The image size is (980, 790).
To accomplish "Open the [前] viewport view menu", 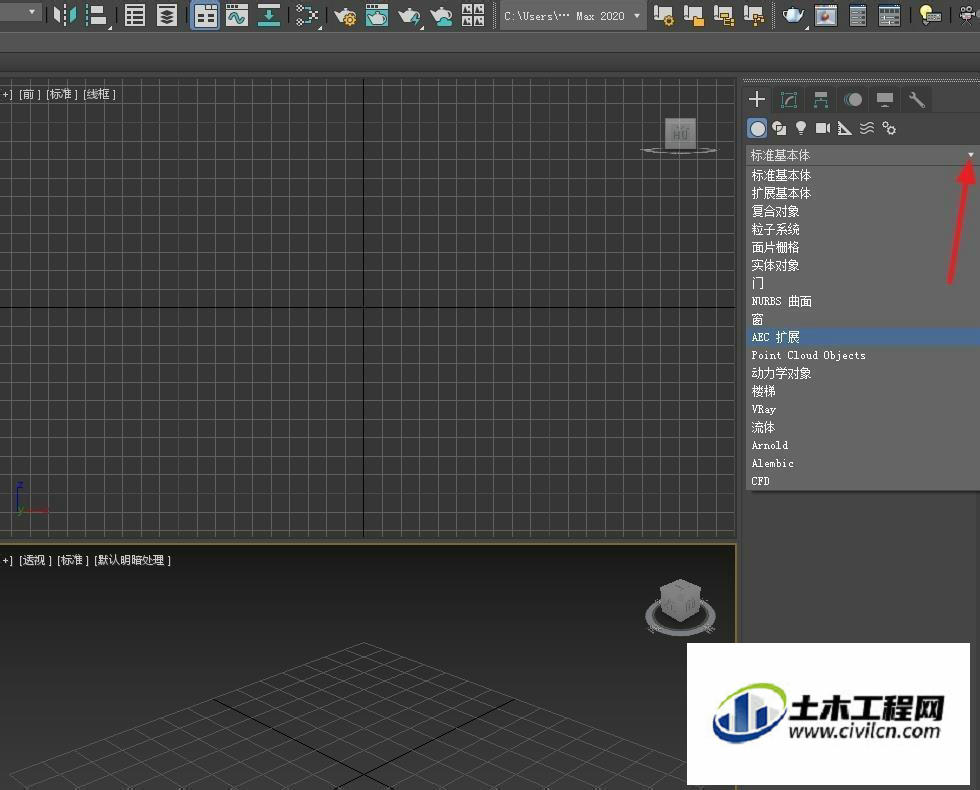I will (29, 94).
